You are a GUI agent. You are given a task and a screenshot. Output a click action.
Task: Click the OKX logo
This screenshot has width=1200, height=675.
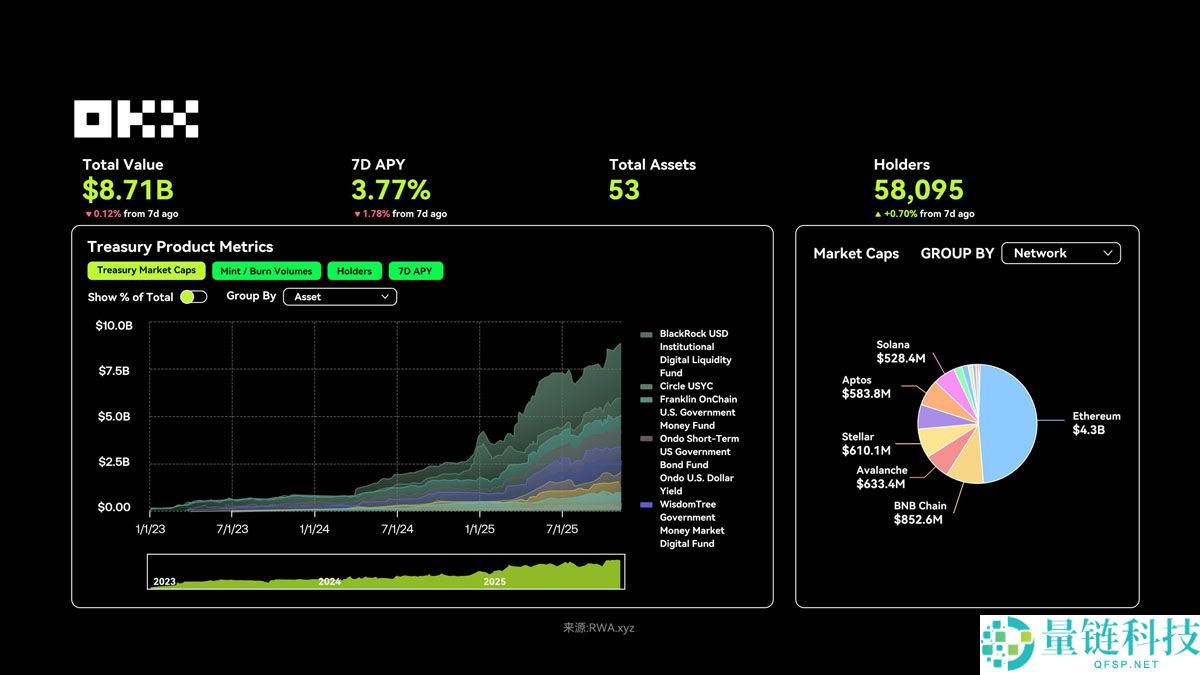136,119
